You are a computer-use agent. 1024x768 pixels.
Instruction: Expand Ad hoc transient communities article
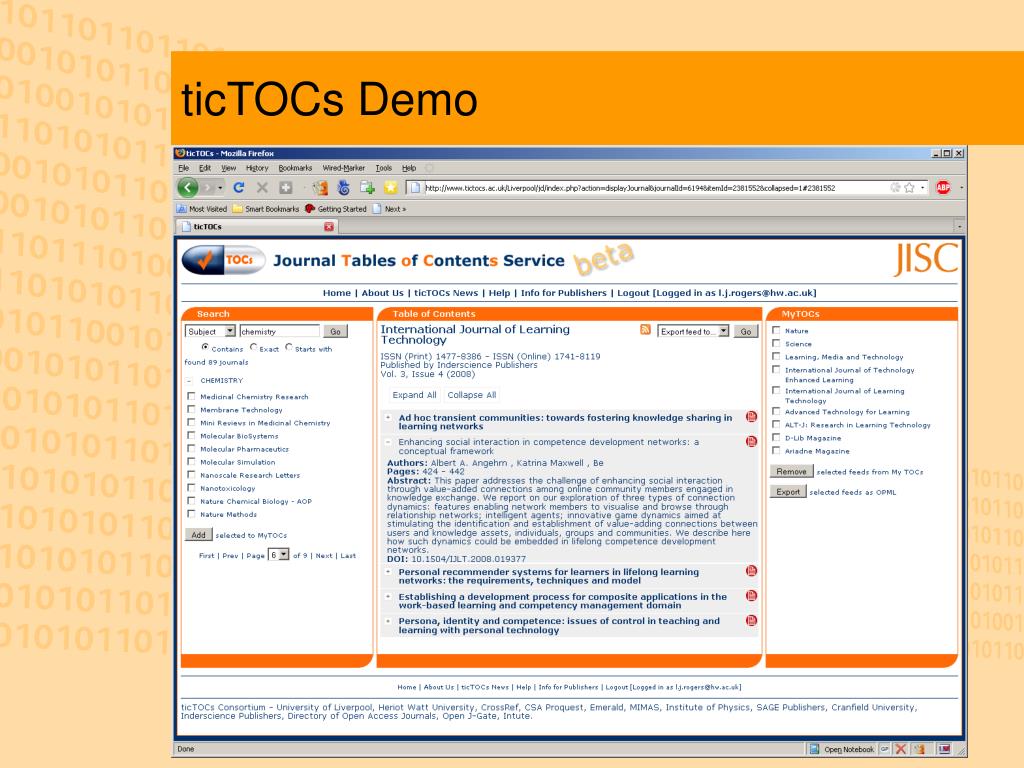click(388, 417)
